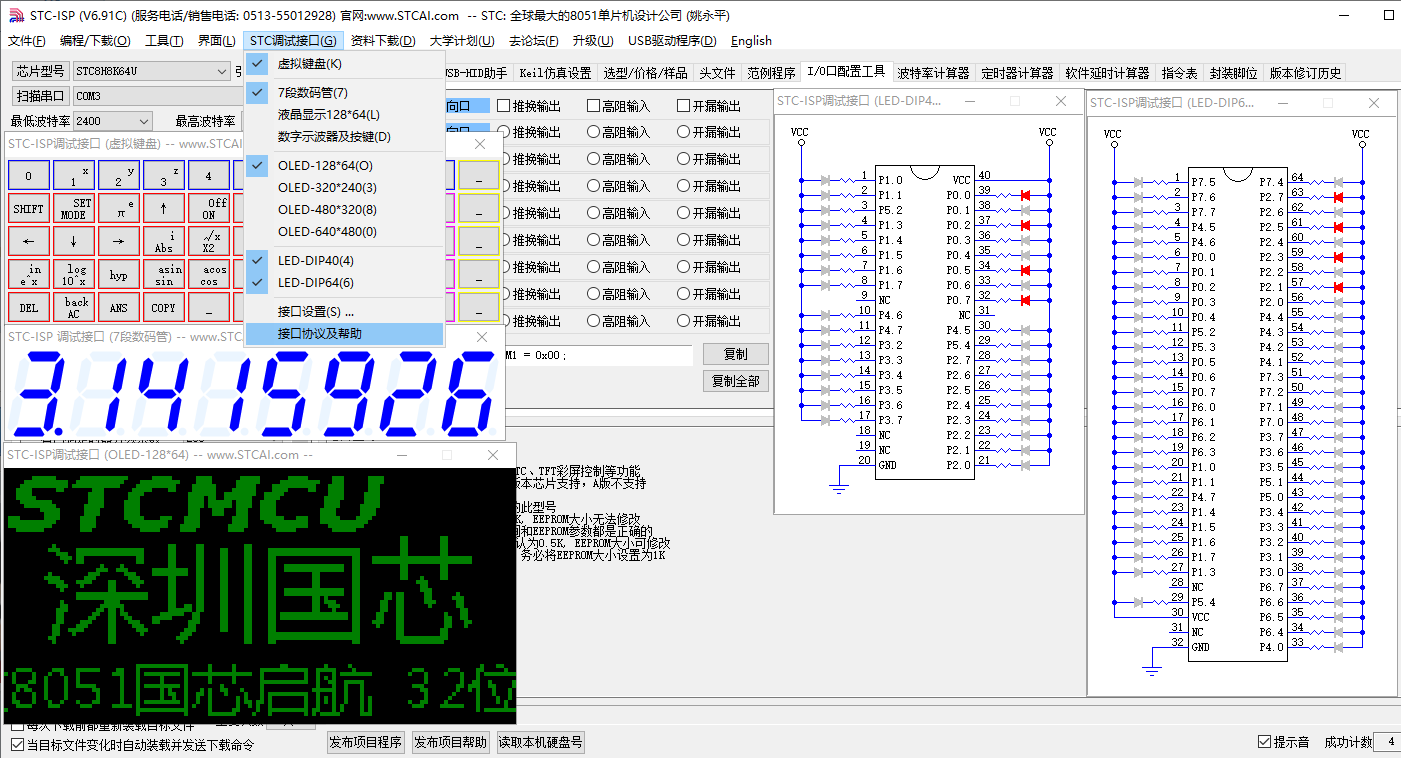The image size is (1401, 758).
Task: Switch to the Keil仿真设置 tab
Action: (x=556, y=73)
